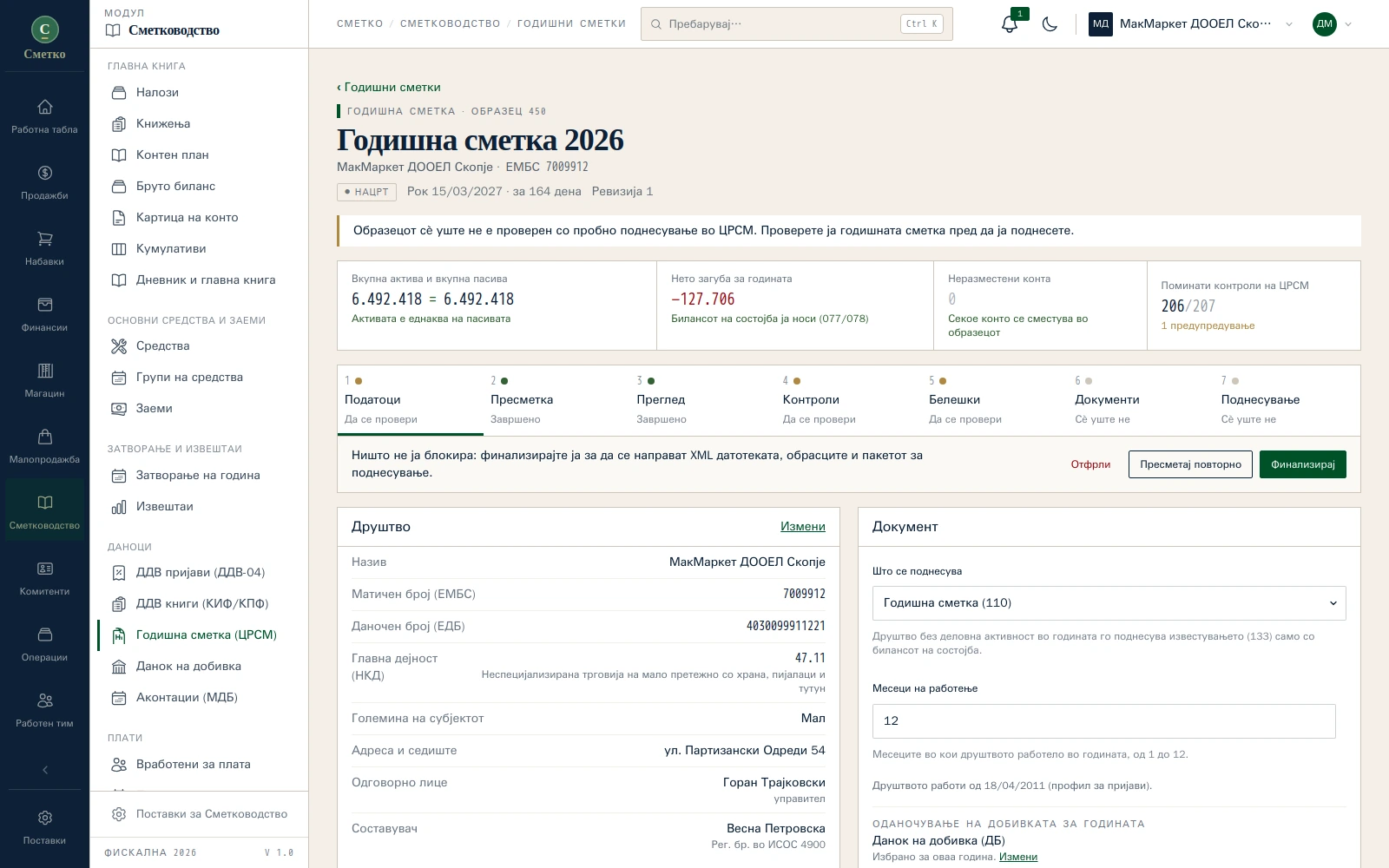
Task: Click the Месеци на работење field
Action: click(x=1103, y=721)
